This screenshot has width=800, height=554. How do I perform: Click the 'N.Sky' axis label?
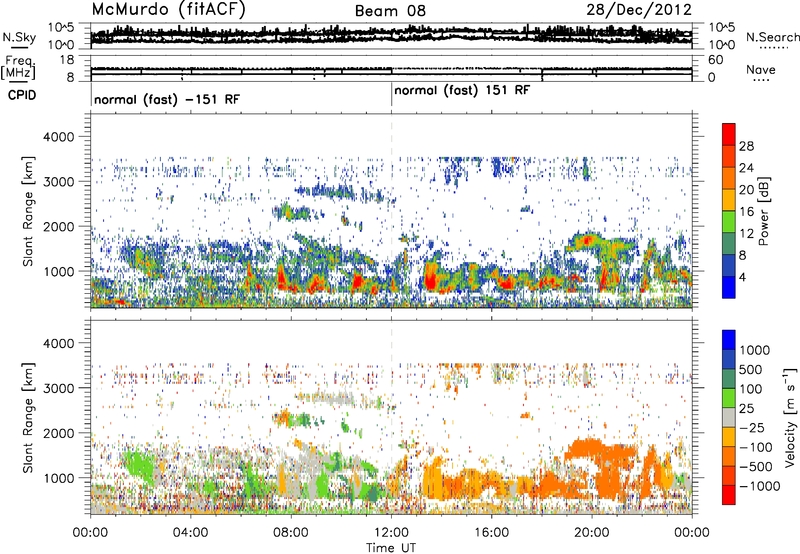pos(19,37)
